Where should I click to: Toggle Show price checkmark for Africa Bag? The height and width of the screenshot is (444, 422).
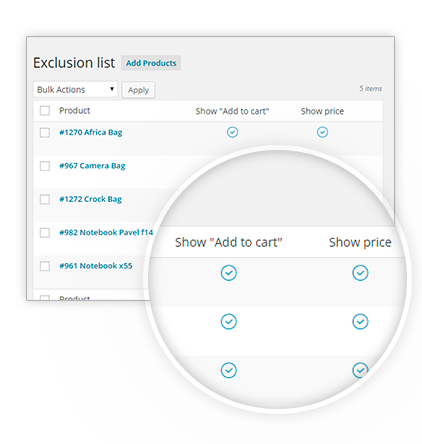tap(322, 132)
